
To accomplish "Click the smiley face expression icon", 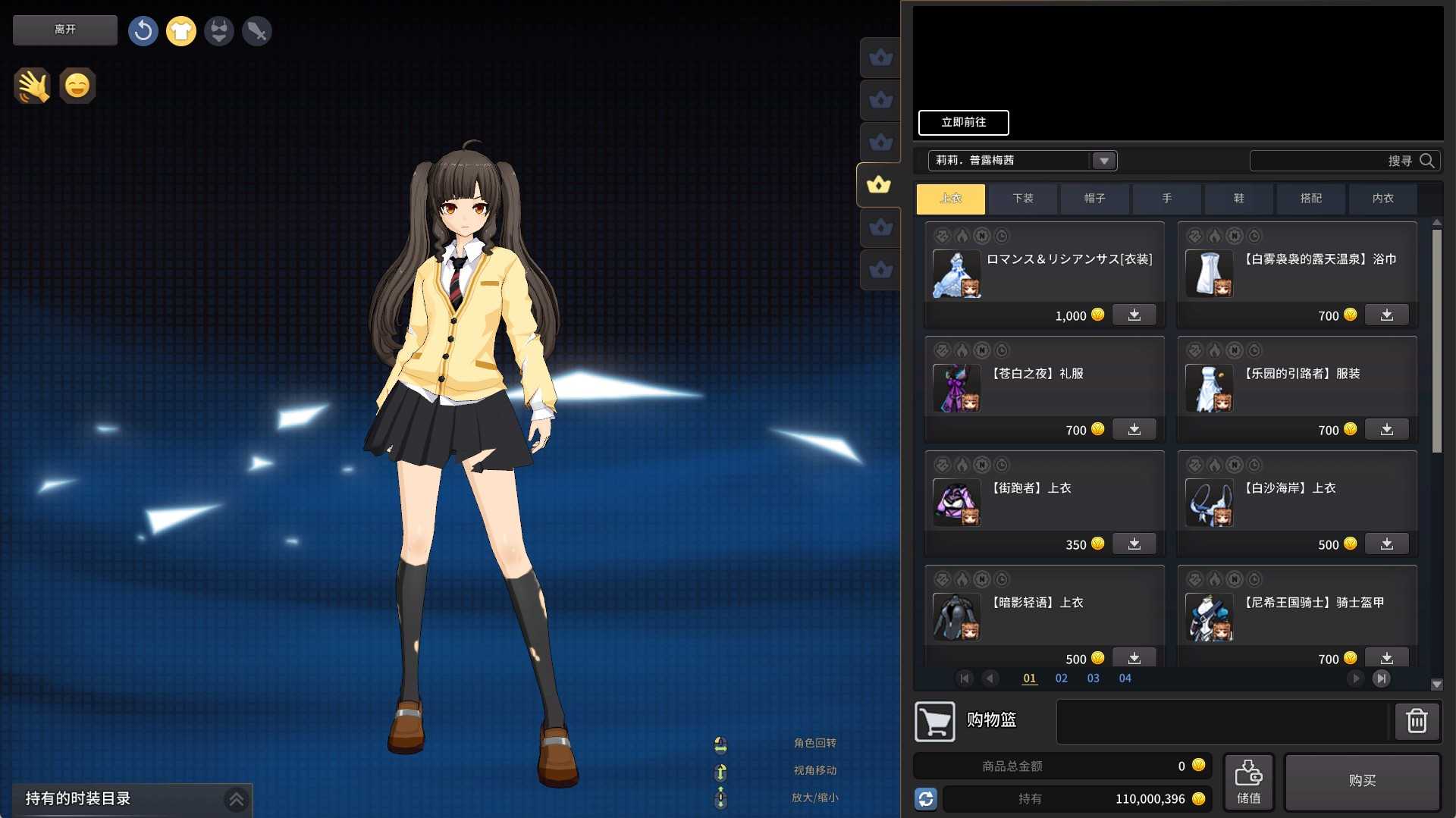I will (77, 86).
